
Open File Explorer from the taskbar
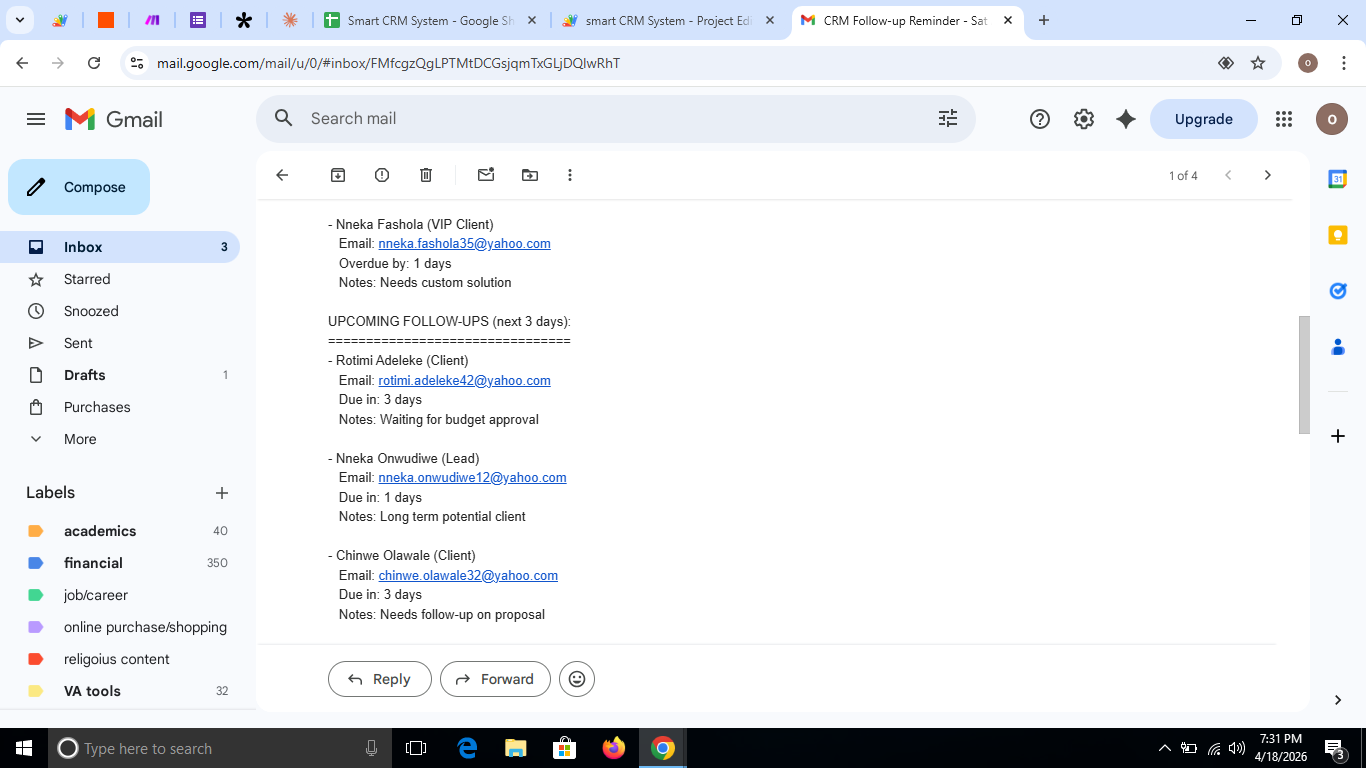point(515,748)
